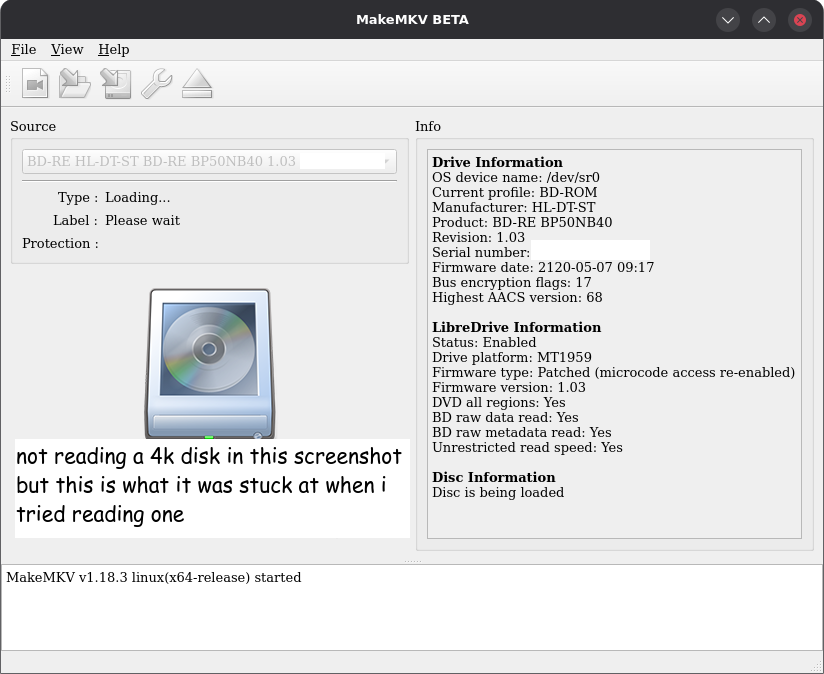The width and height of the screenshot is (824, 674).
Task: Click the Drive Information heading in Info panel
Action: (497, 162)
